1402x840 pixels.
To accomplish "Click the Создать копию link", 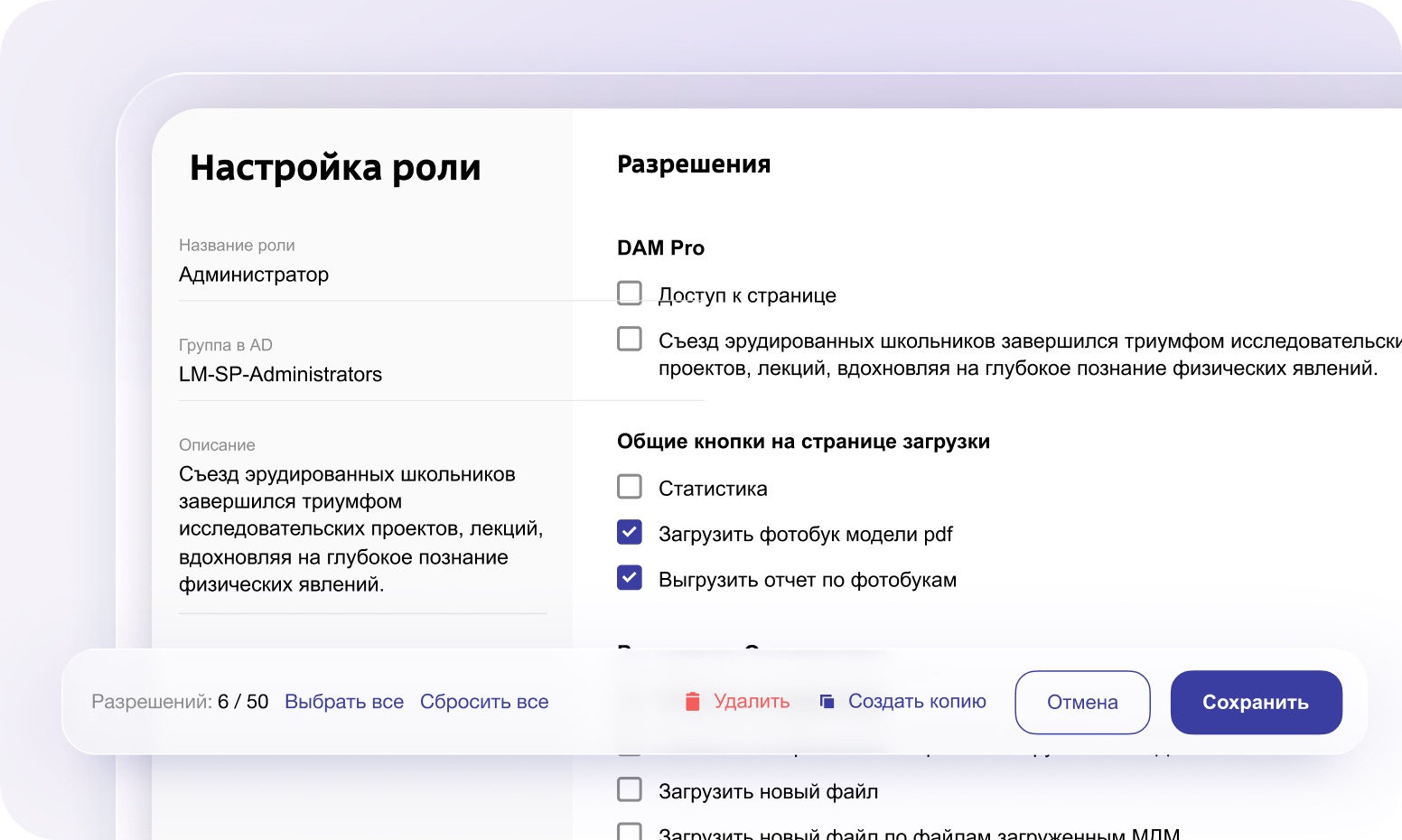I will [x=917, y=702].
